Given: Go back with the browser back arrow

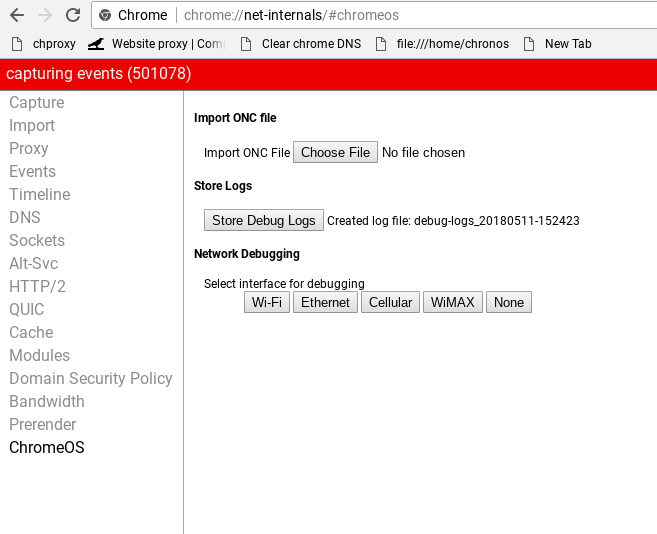Looking at the screenshot, I should coord(17,15).
